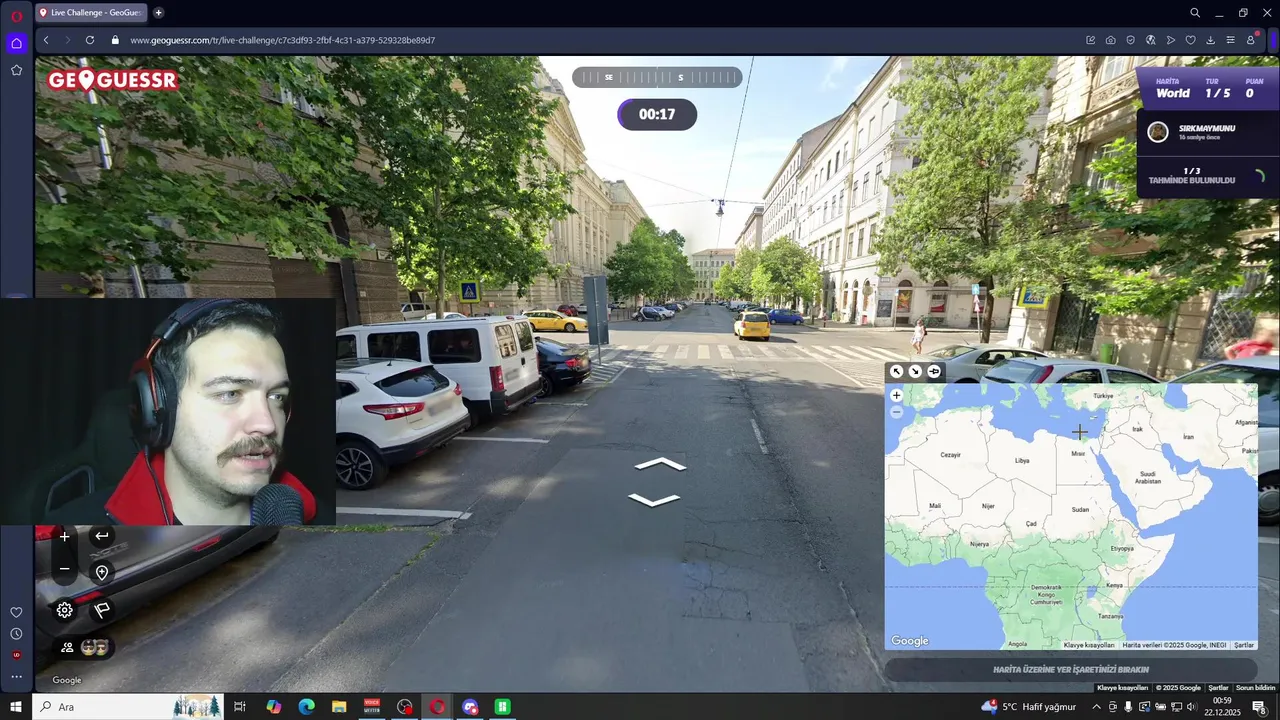Set checkpoint with pin-plus button
The width and height of the screenshot is (1280, 720).
click(102, 573)
